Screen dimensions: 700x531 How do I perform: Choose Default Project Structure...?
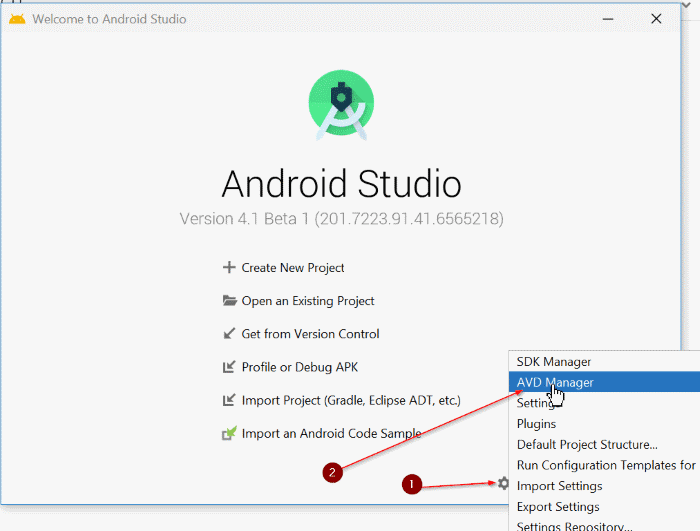click(x=604, y=444)
